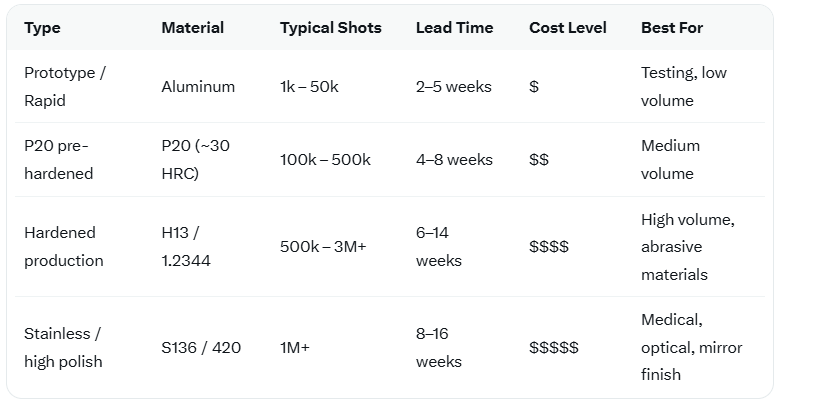
Task: Select the "Lead Time" column header
Action: (454, 28)
